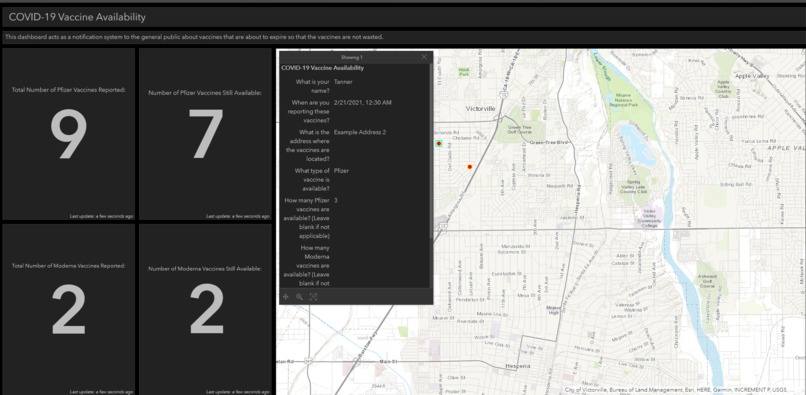Click the flash feature icon in popup

(x=313, y=297)
